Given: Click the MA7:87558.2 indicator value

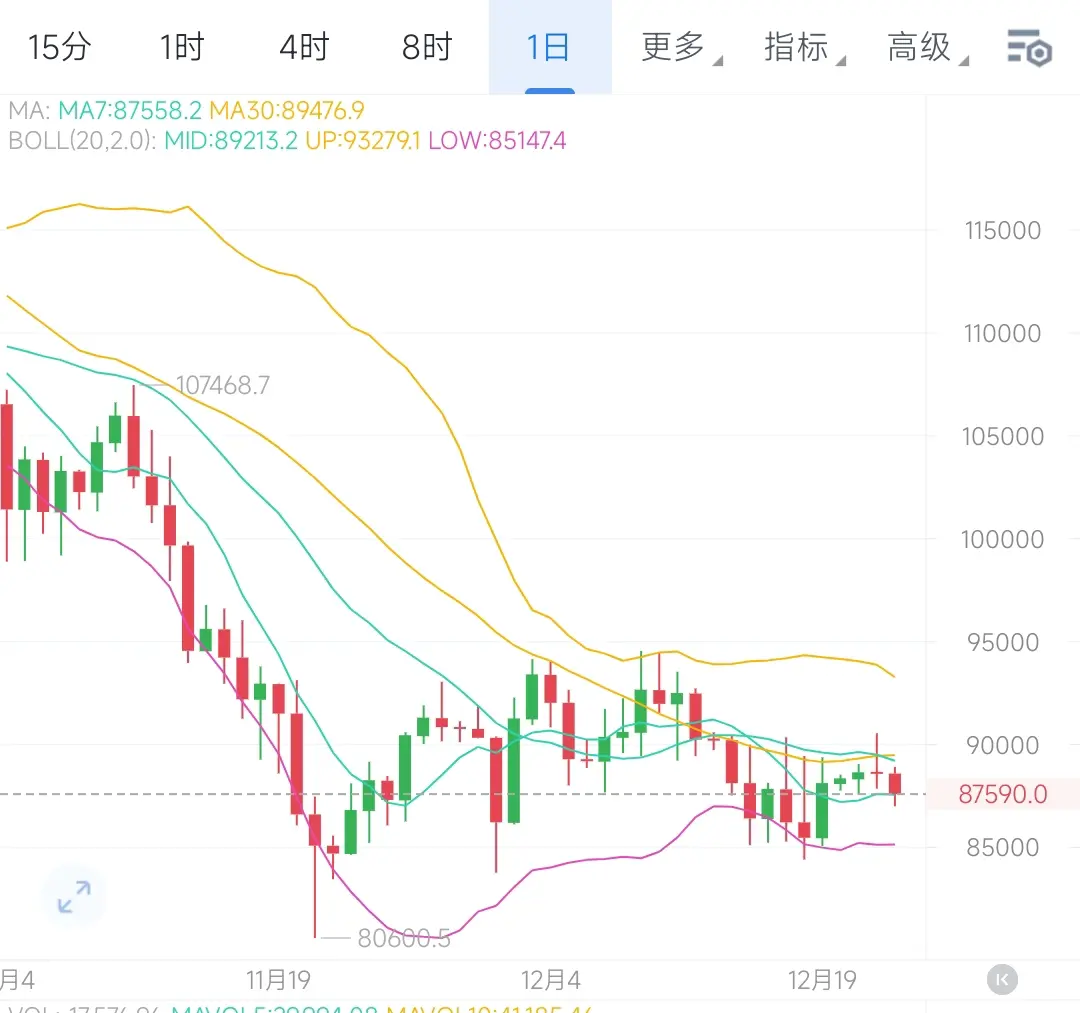Looking at the screenshot, I should pyautogui.click(x=130, y=110).
